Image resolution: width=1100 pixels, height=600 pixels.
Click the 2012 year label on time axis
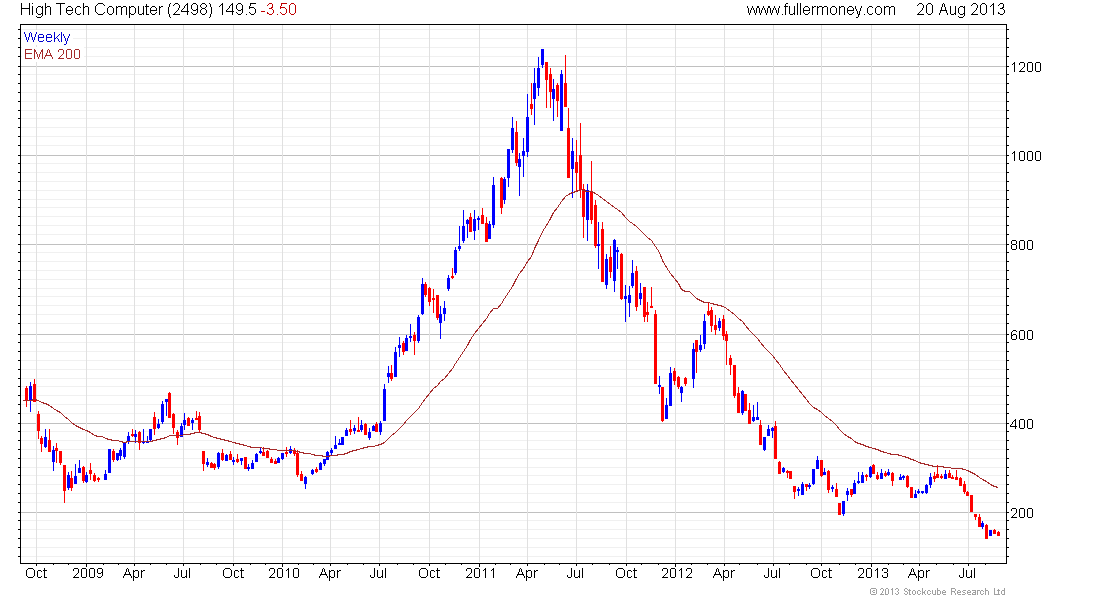click(x=677, y=573)
